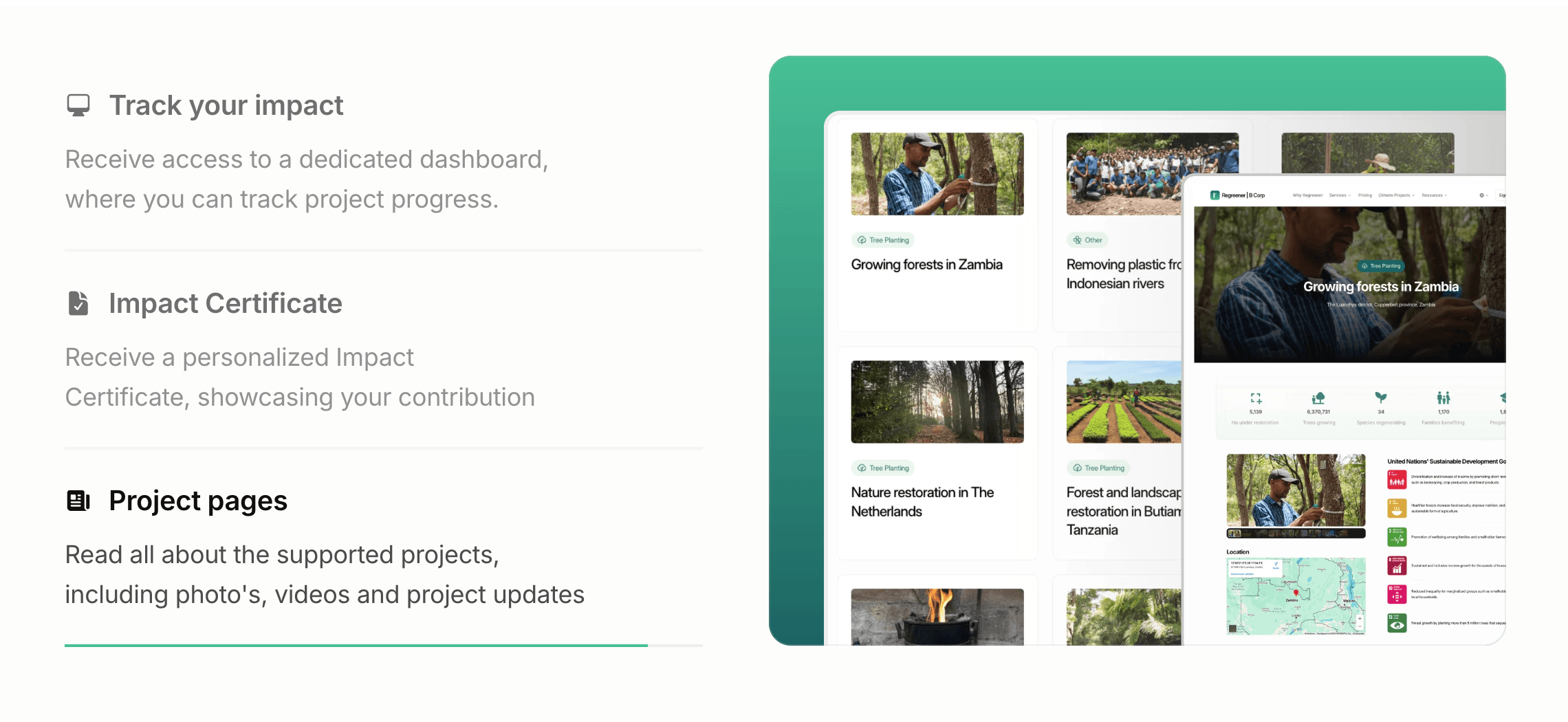Open the Pricing navigation link

pyautogui.click(x=1365, y=195)
